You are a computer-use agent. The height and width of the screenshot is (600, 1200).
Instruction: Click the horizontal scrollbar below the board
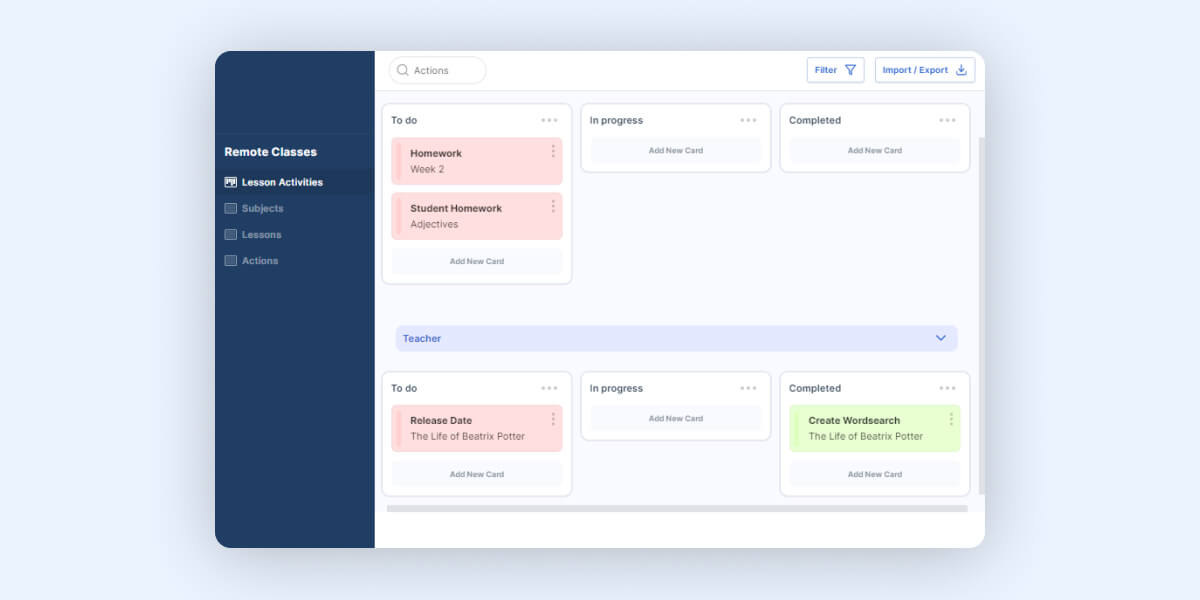point(676,508)
